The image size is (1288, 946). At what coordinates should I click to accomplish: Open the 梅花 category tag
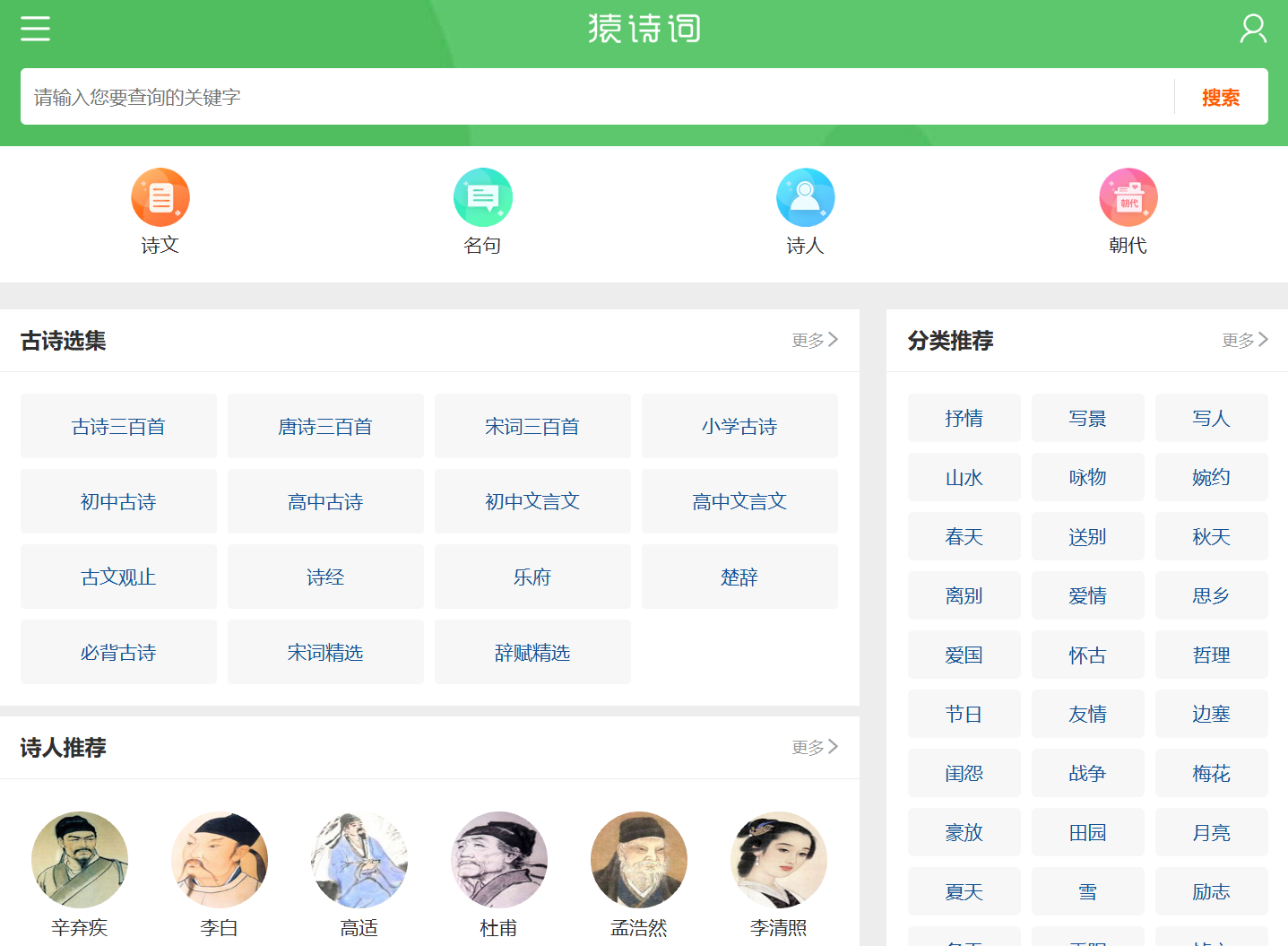(1211, 773)
